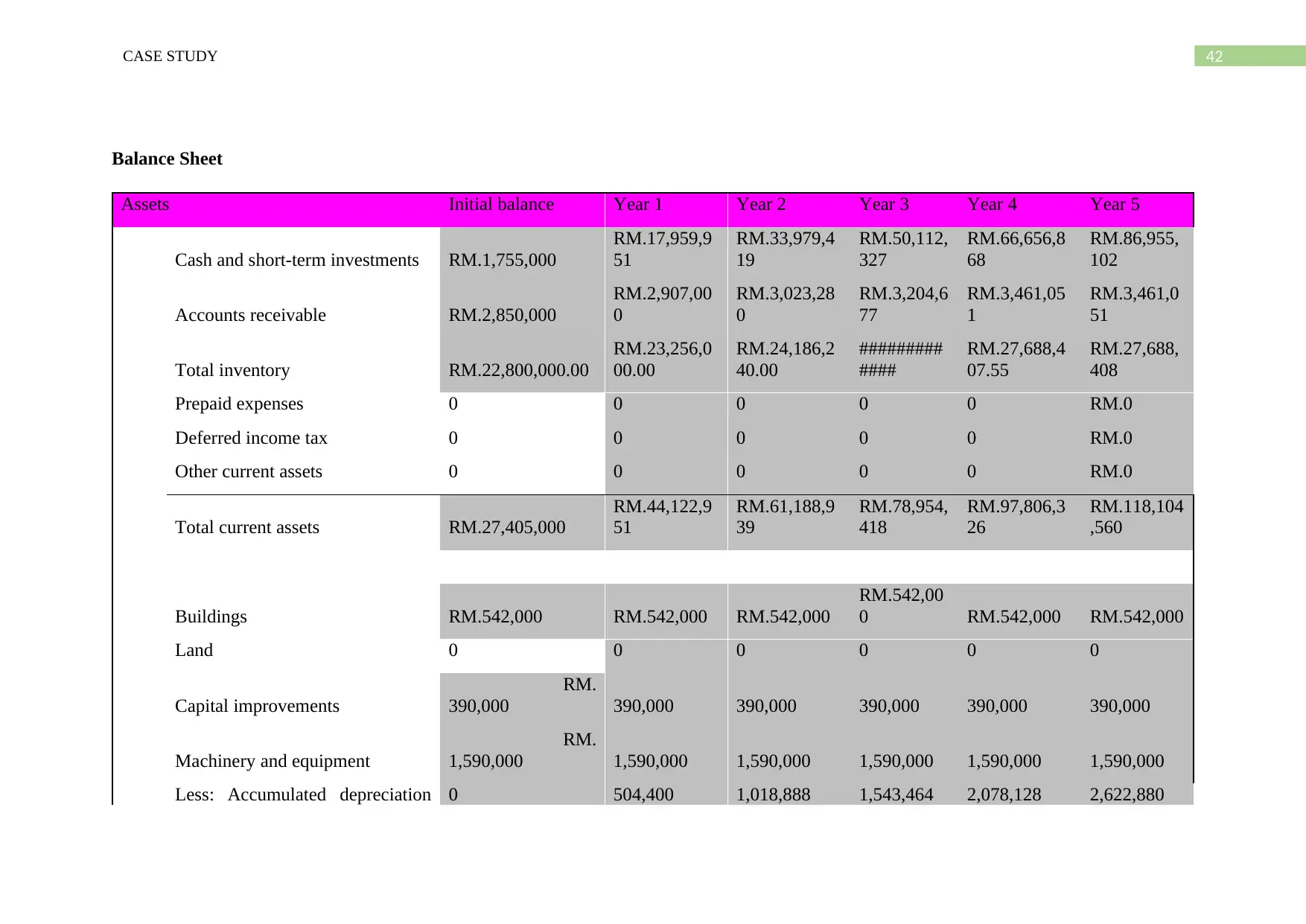Screen dimensions: 1306x924
Task: Click Year 2 total current assets RM.61,188,939
Action: [x=786, y=517]
